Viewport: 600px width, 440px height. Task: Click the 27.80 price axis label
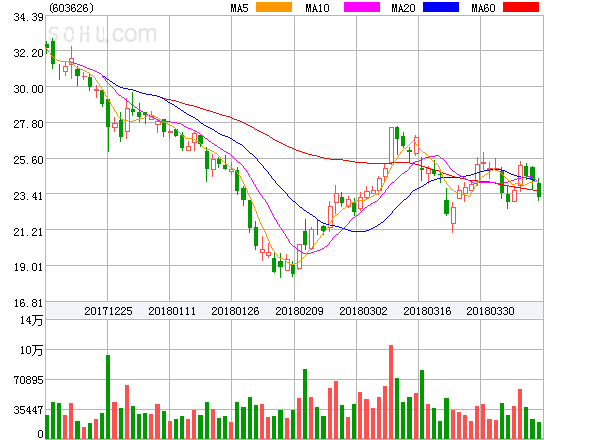(28, 124)
